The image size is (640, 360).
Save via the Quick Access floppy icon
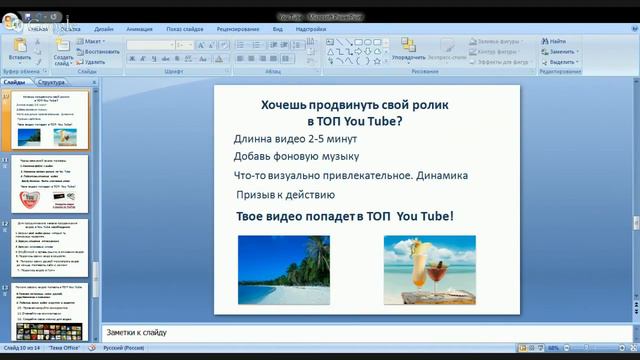(x=27, y=17)
